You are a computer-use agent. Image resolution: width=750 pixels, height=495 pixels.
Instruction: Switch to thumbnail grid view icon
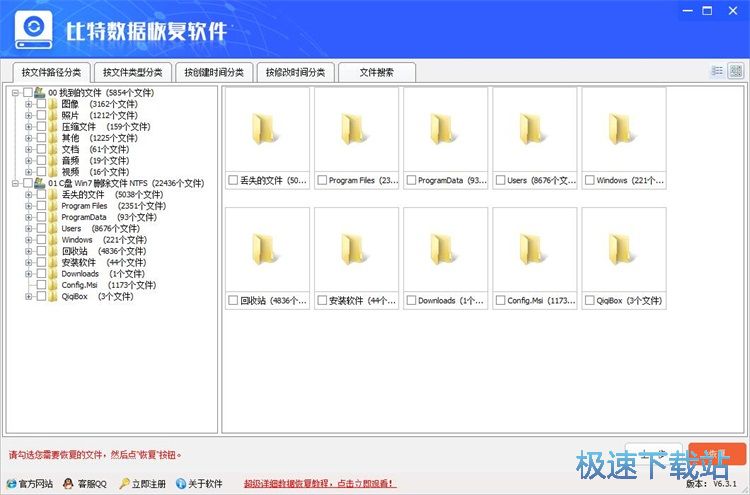[x=736, y=71]
